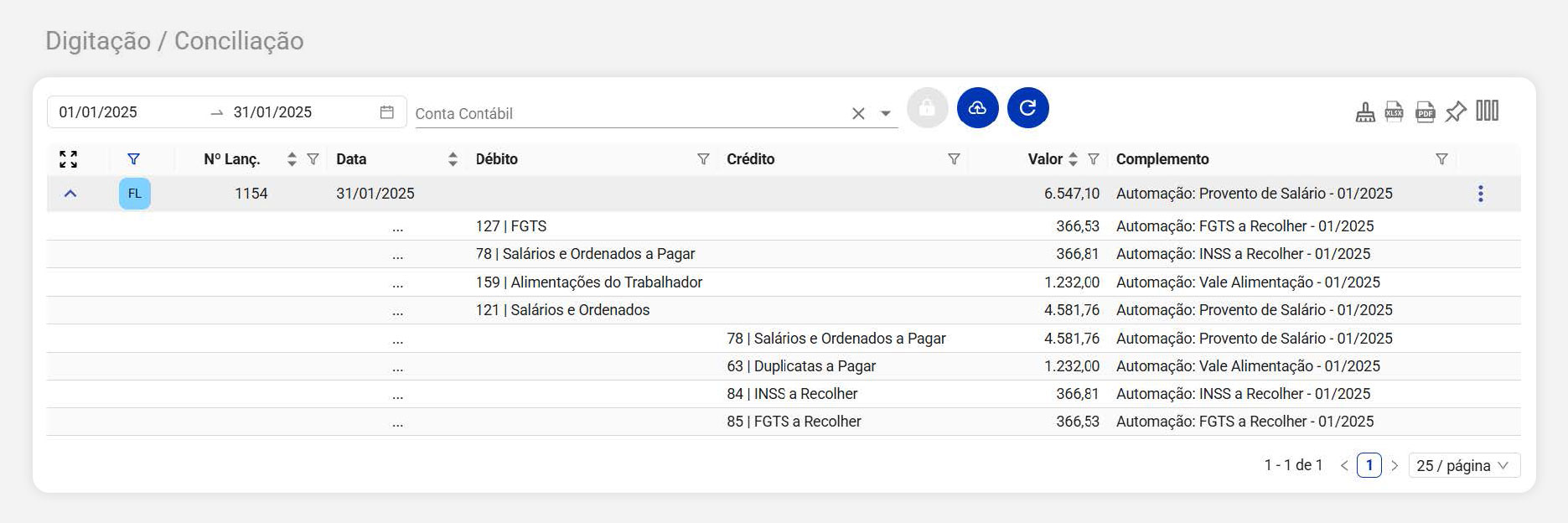Clear the Conta Contábil field

[858, 114]
